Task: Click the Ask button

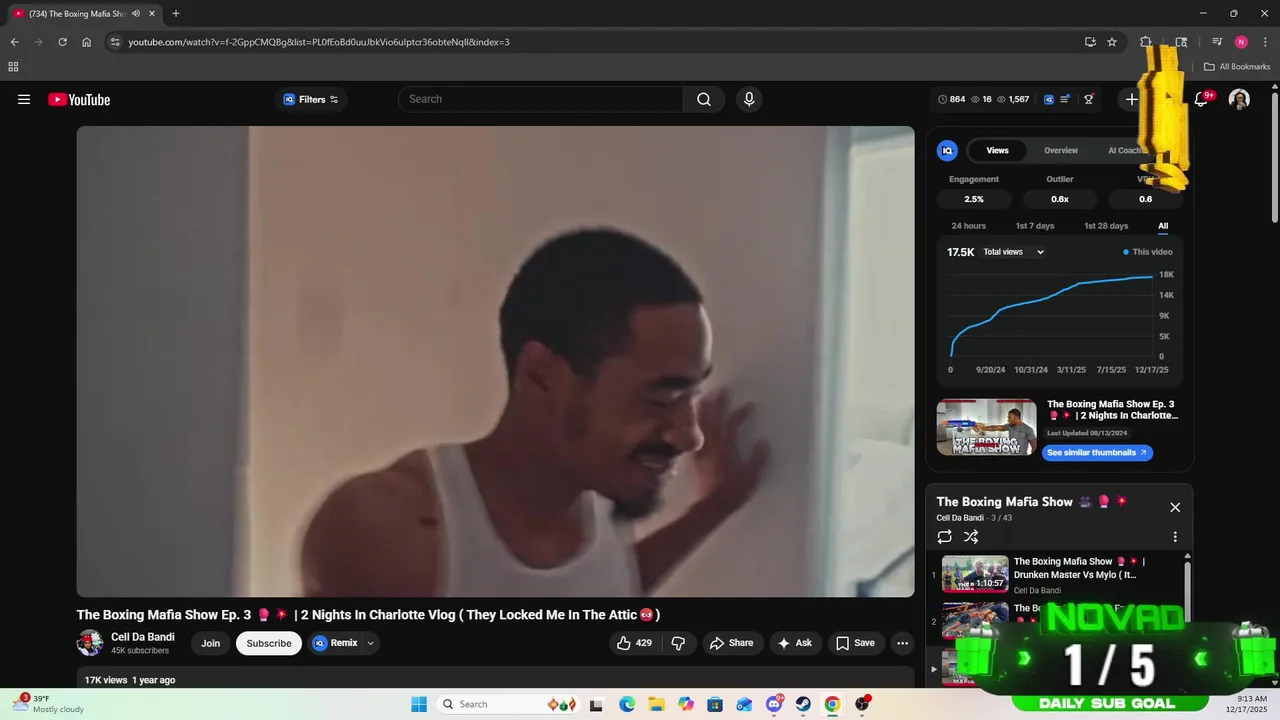Action: (x=795, y=643)
